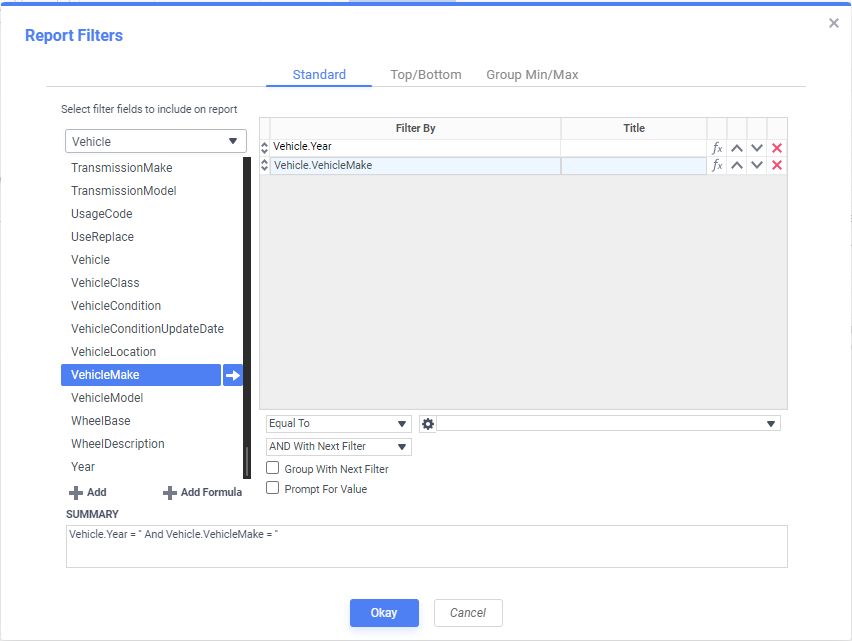Delete the Vehicle.Year filter with red X
This screenshot has width=852, height=641.
coord(777,148)
